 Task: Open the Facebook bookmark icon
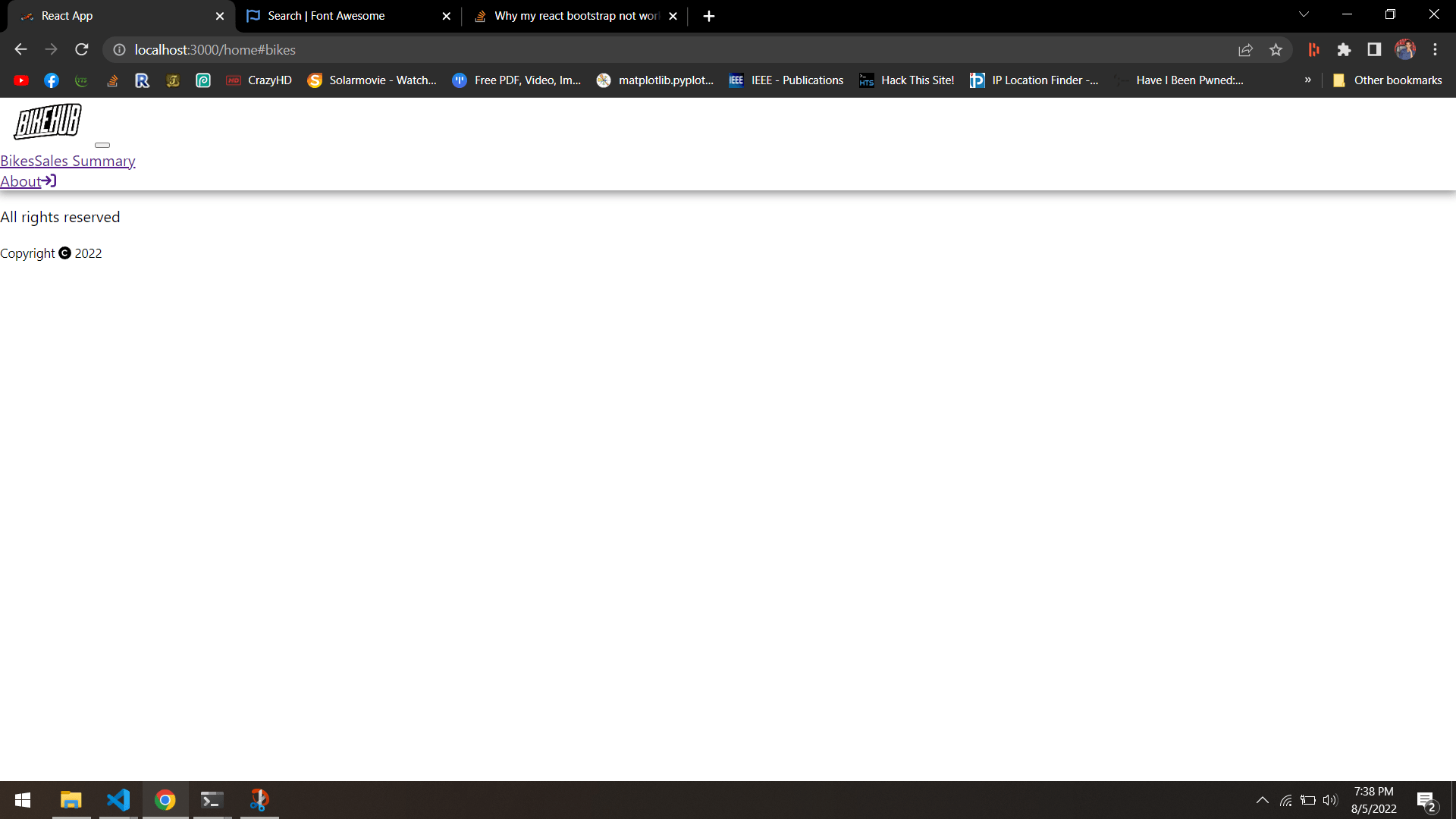point(51,80)
